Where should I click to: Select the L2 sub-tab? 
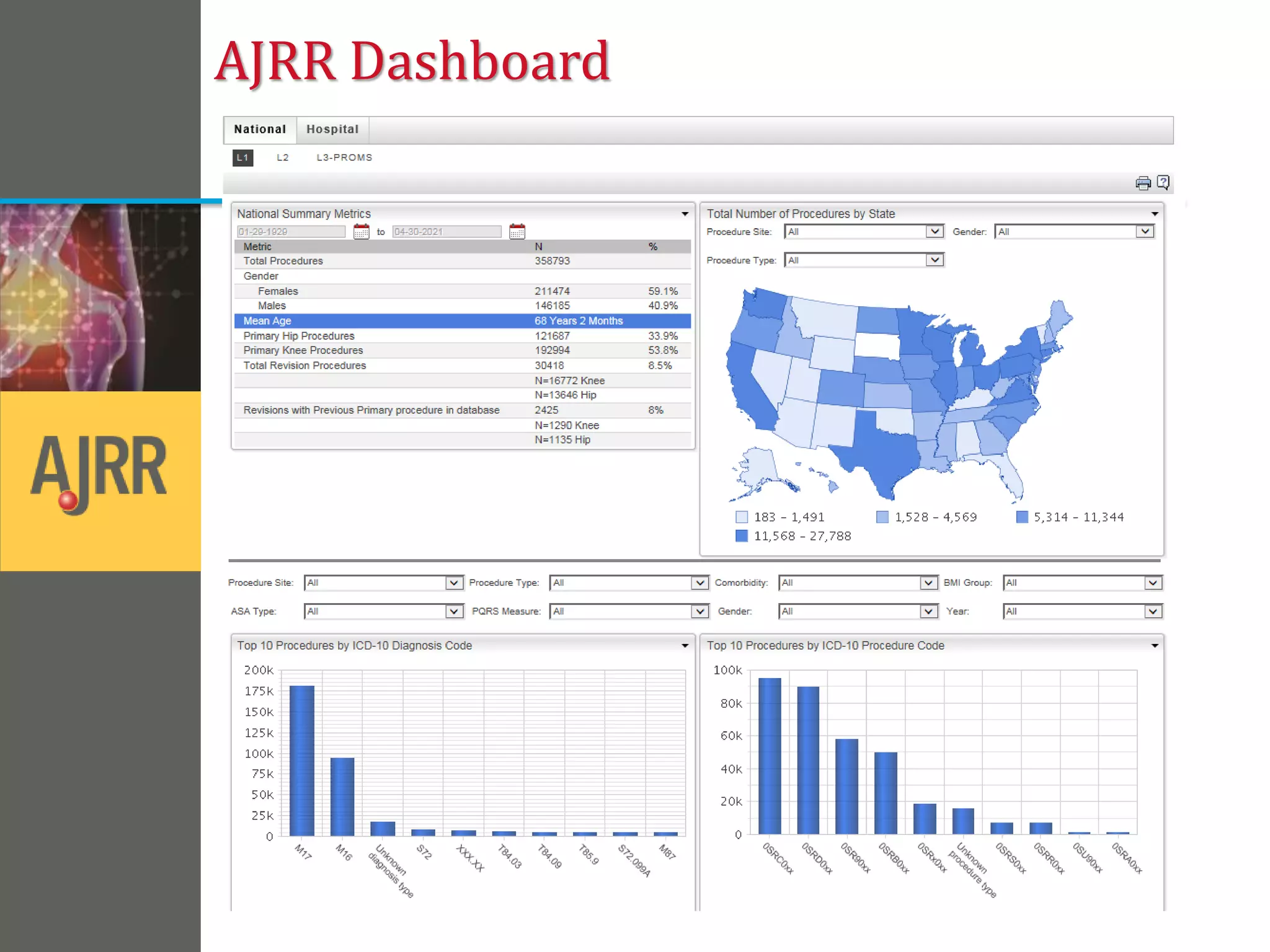[283, 157]
